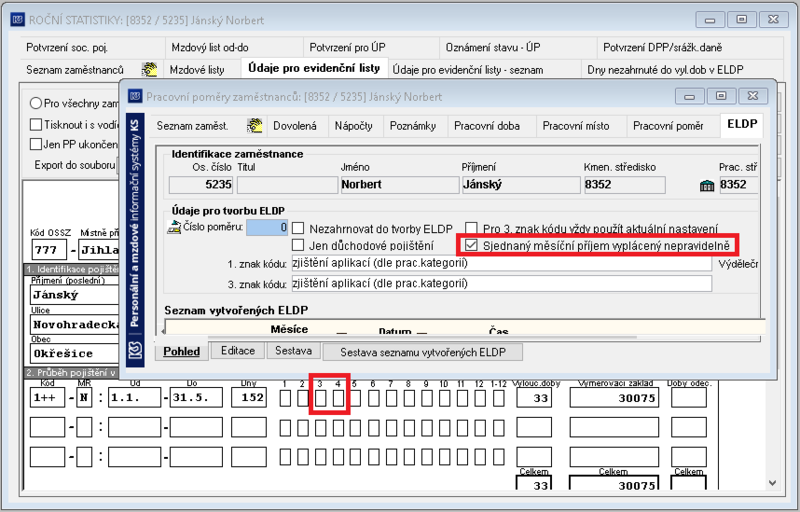Click the KS logo at the sidebar bottom

tap(135, 350)
